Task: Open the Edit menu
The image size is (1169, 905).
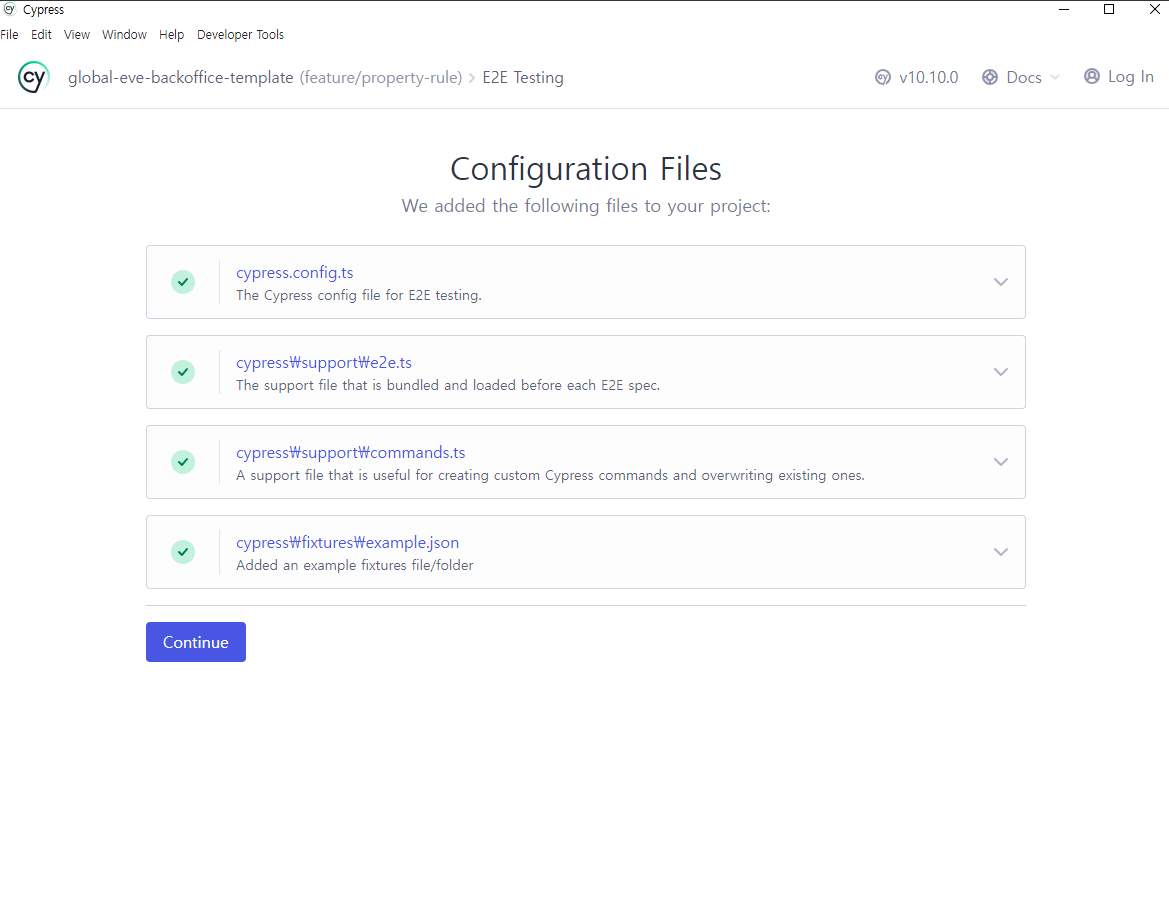Action: pos(41,35)
